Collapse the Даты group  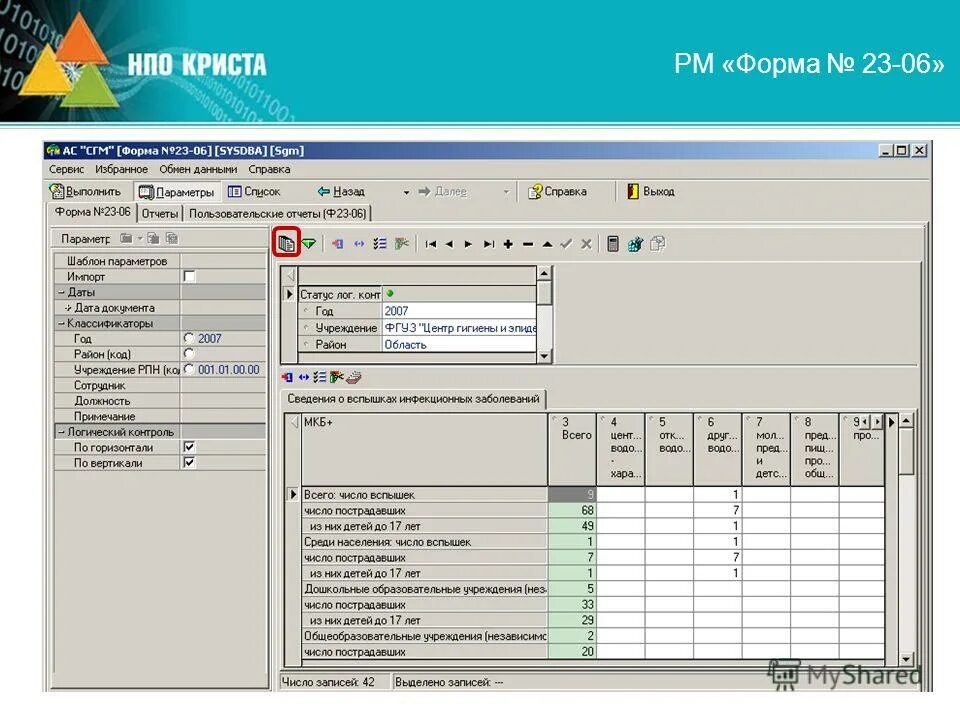[61, 292]
